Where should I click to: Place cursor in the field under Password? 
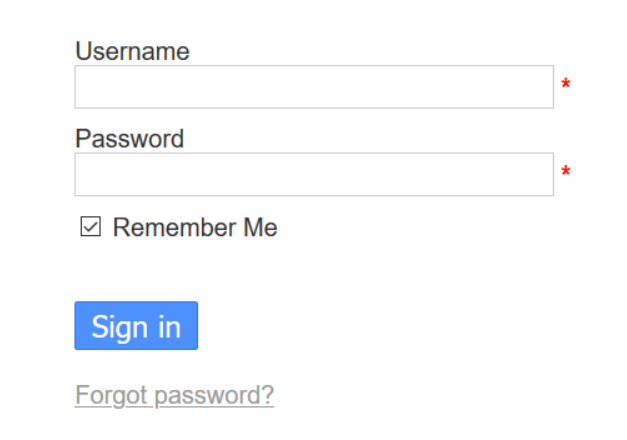(314, 174)
